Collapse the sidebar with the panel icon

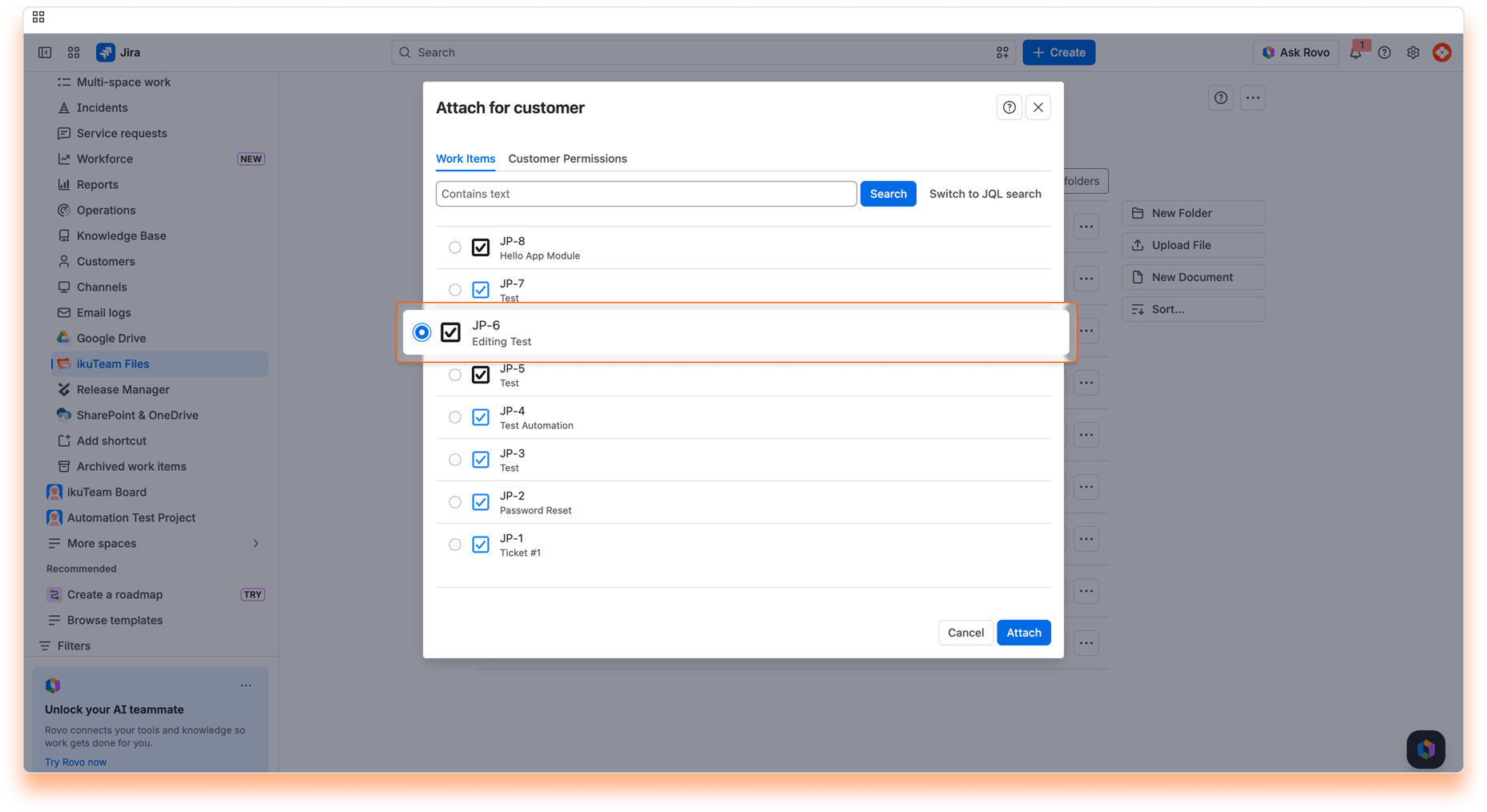tap(45, 53)
